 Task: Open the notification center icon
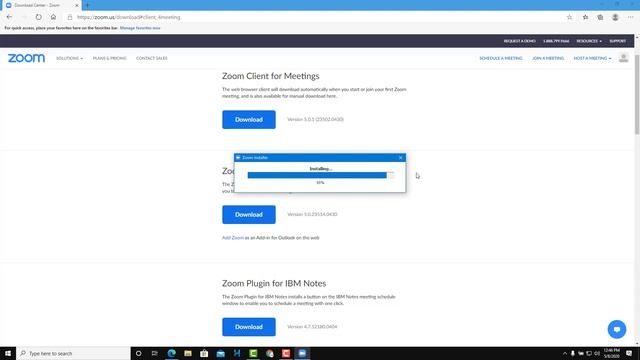coord(629,353)
